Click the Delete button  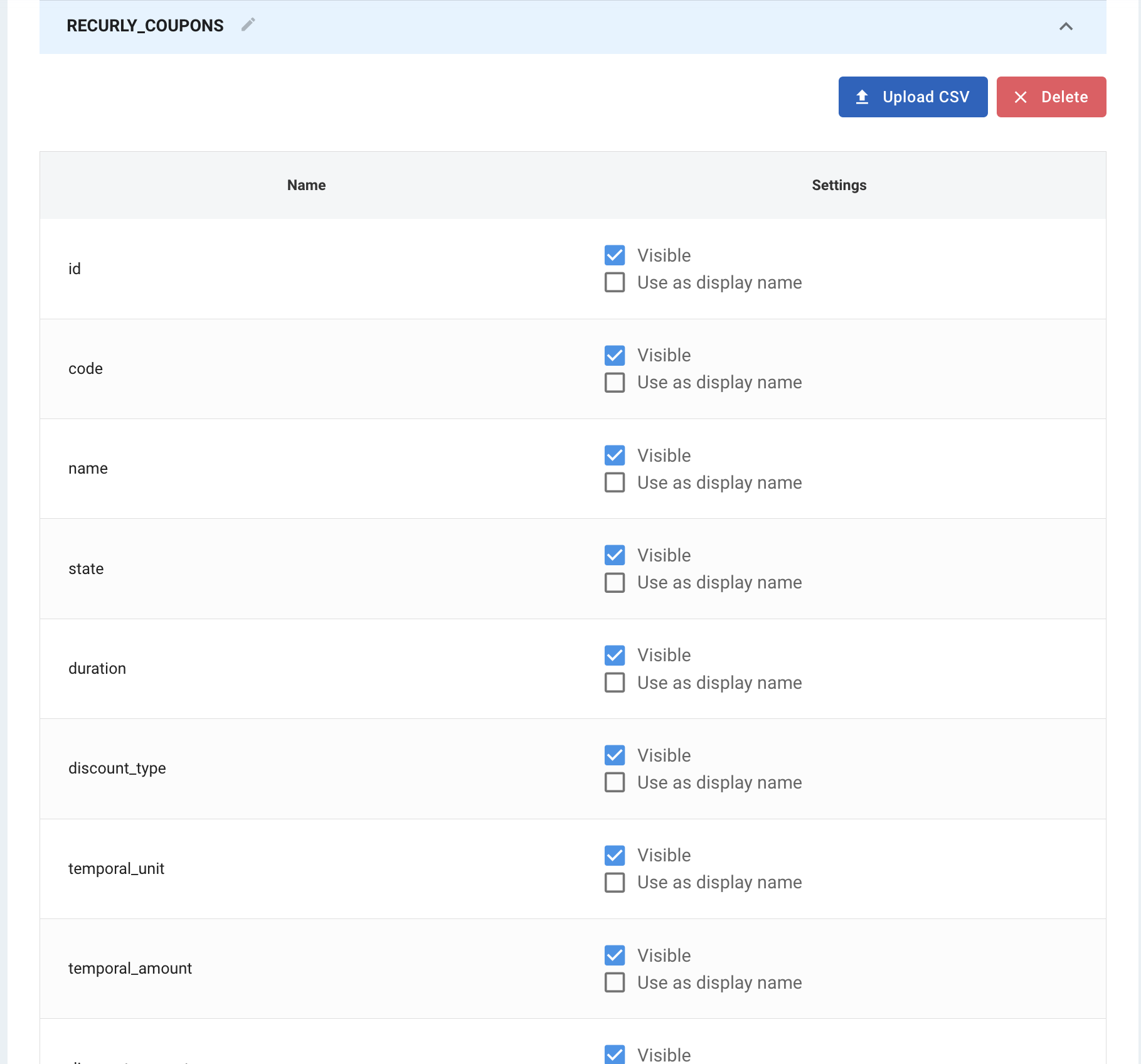pos(1051,97)
